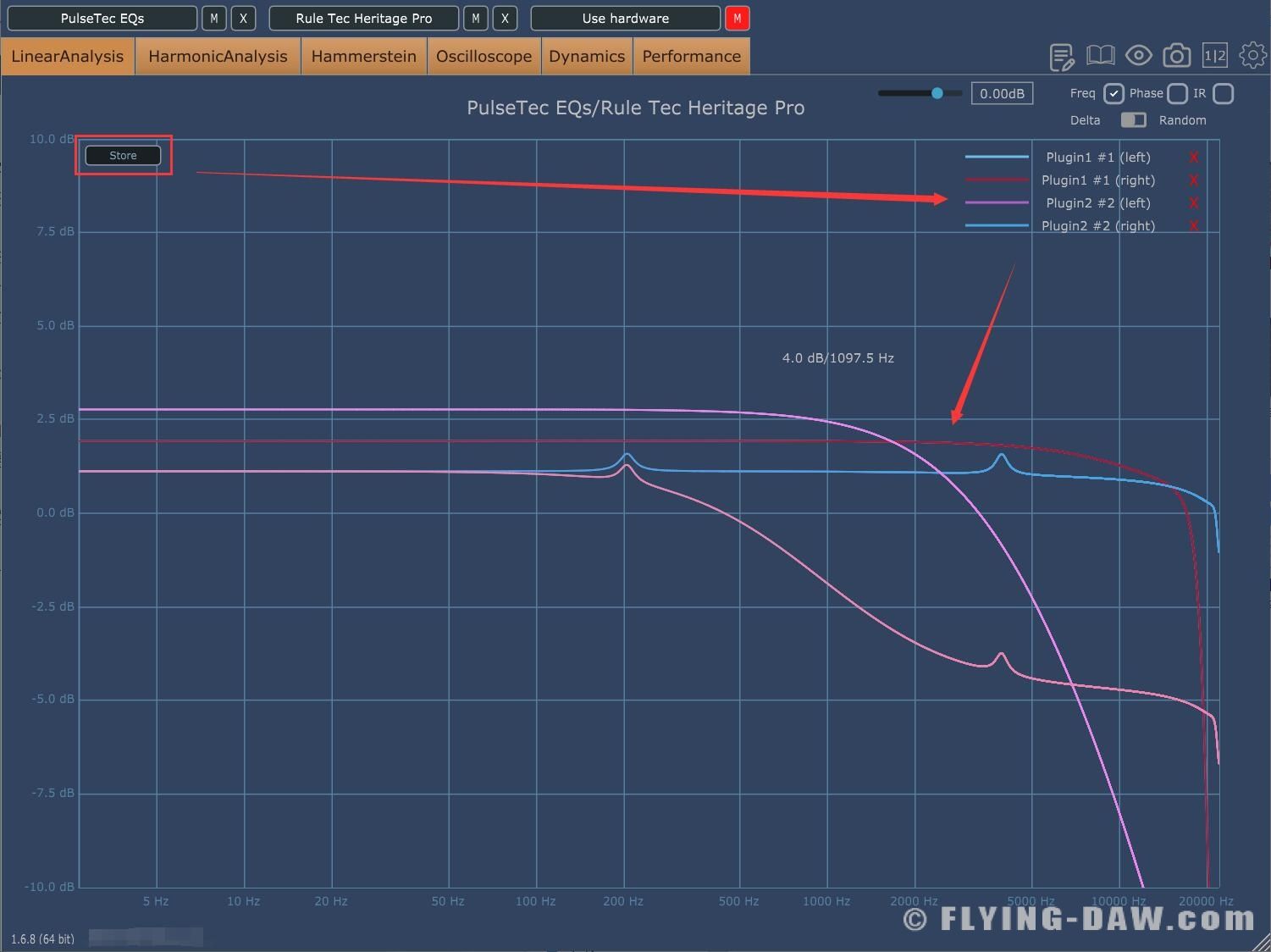Select Plugin1 #1 (right) legend entry
This screenshot has height=952, width=1271.
[1098, 180]
